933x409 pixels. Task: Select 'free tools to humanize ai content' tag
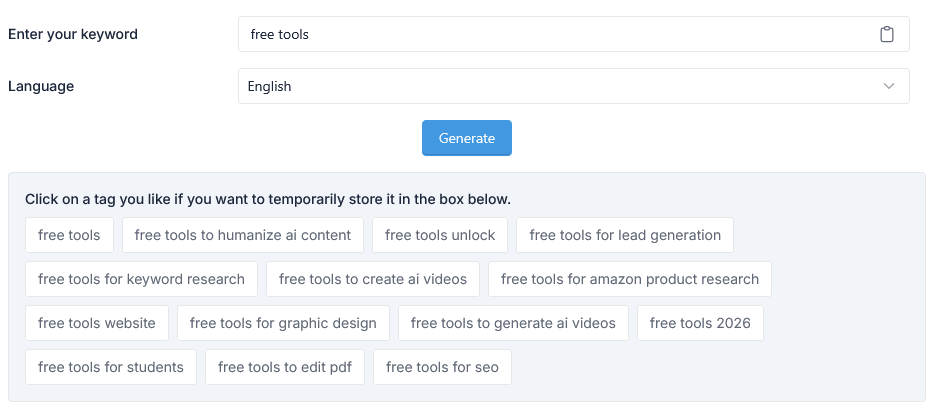pos(243,235)
